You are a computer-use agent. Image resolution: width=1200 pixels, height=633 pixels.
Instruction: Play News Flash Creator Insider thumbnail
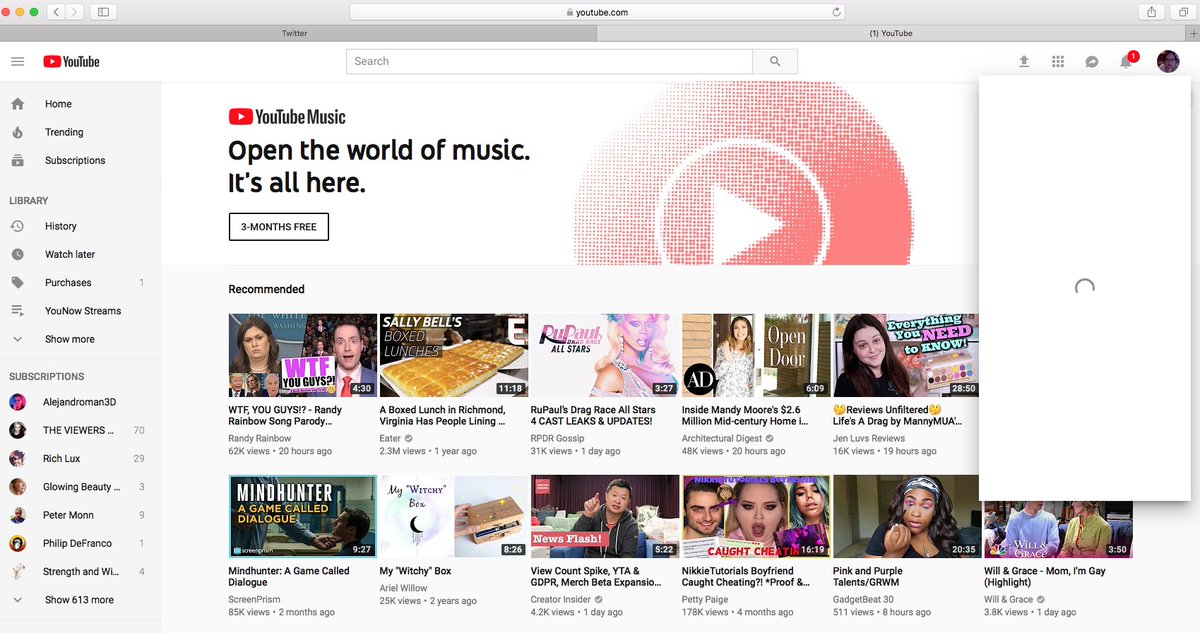605,516
